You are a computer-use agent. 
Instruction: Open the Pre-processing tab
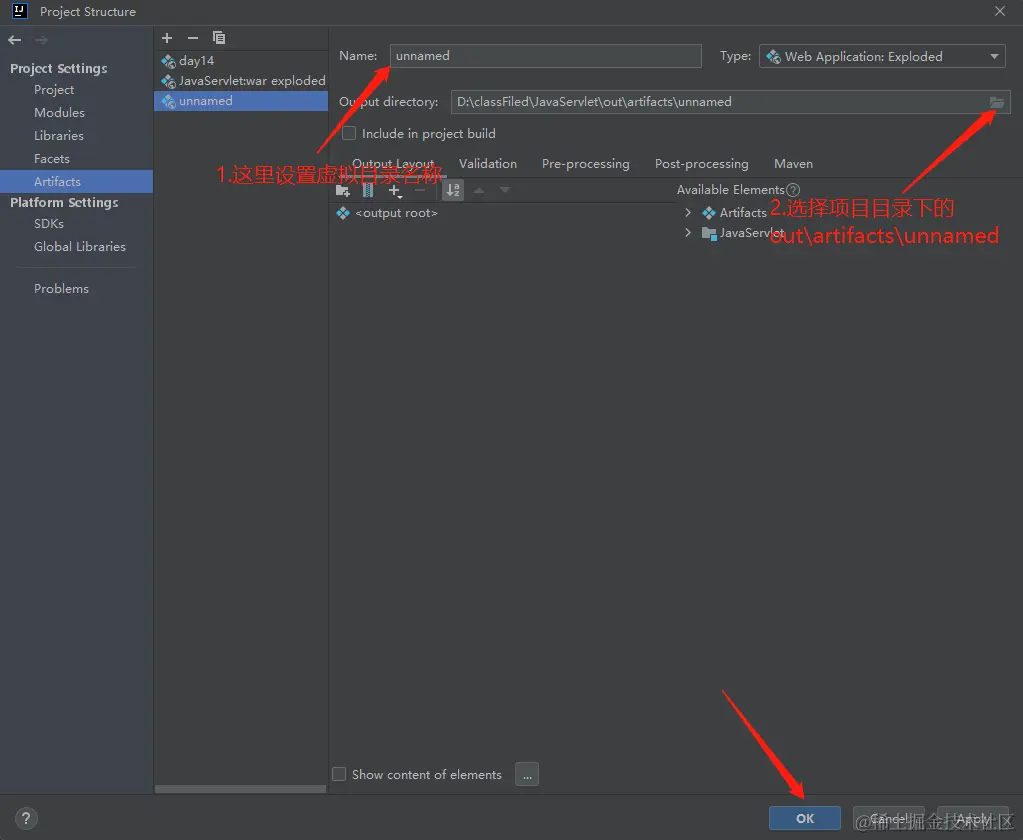click(x=585, y=164)
